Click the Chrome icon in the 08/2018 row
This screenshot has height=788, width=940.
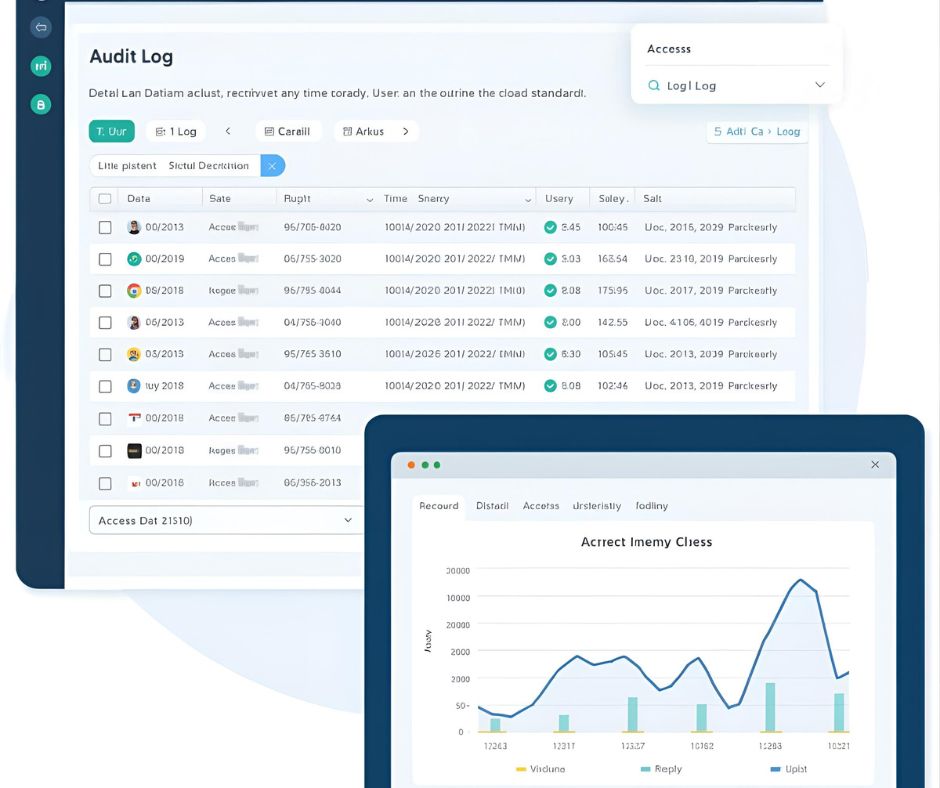(134, 291)
